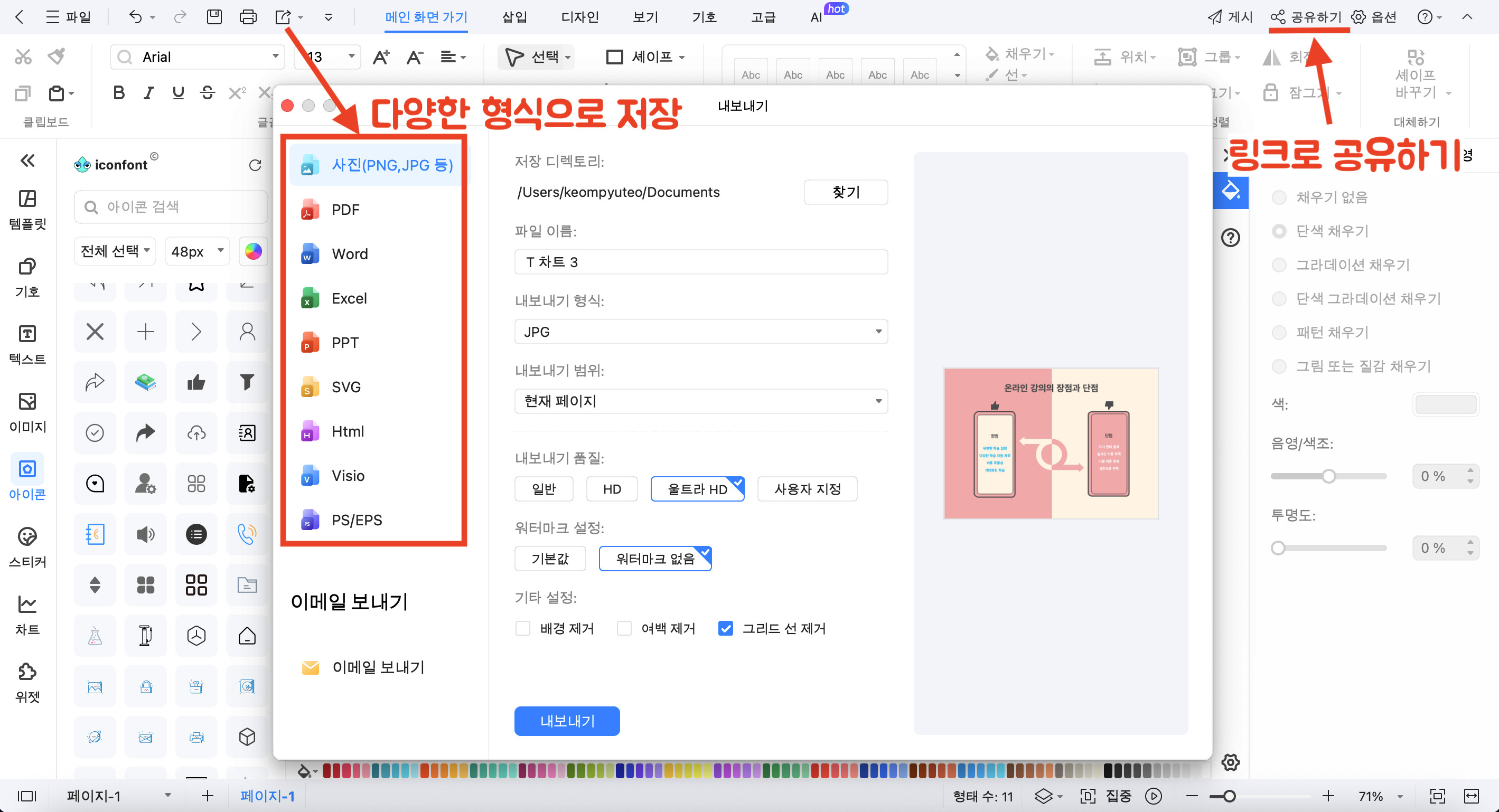Viewport: 1499px width, 812px height.
Task: Switch to the 디자인 ribbon tab
Action: pos(579,17)
